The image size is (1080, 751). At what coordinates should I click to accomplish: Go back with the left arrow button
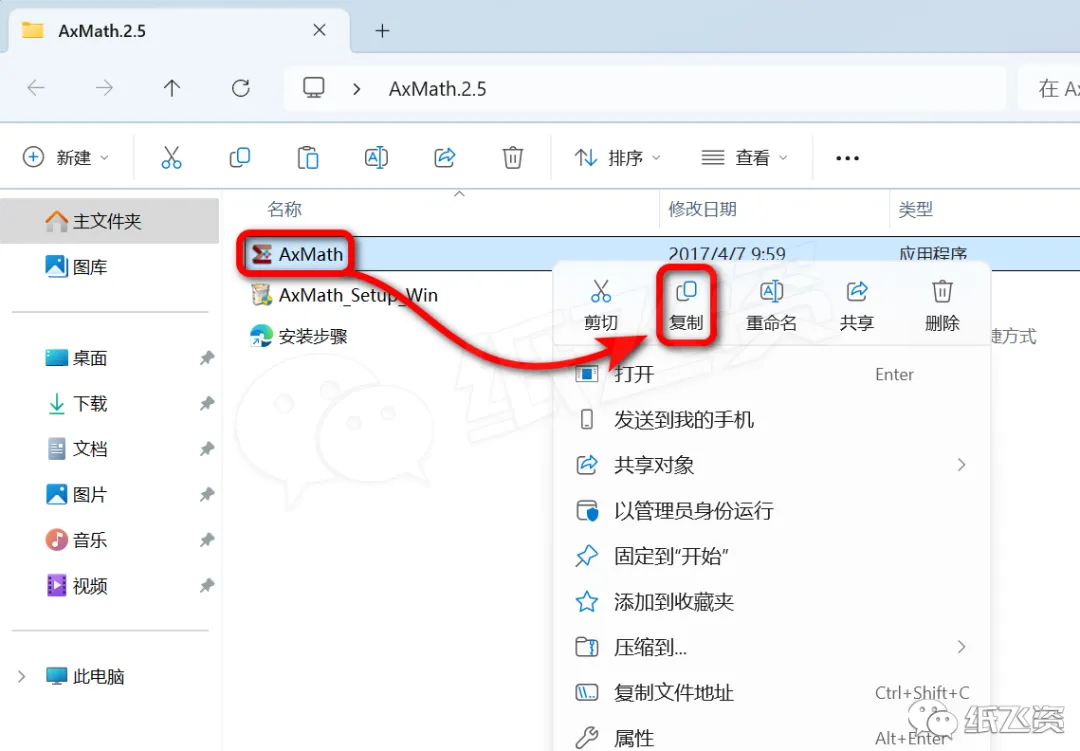click(x=36, y=88)
